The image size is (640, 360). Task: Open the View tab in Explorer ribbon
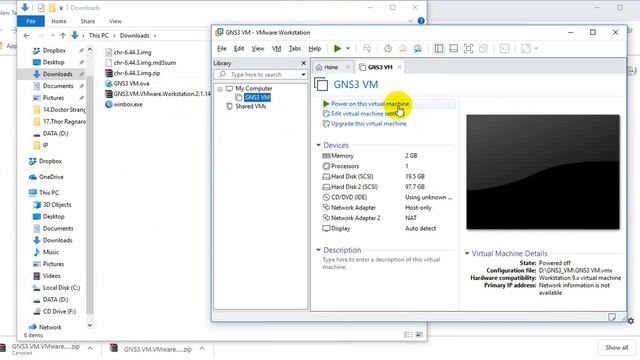pos(115,21)
